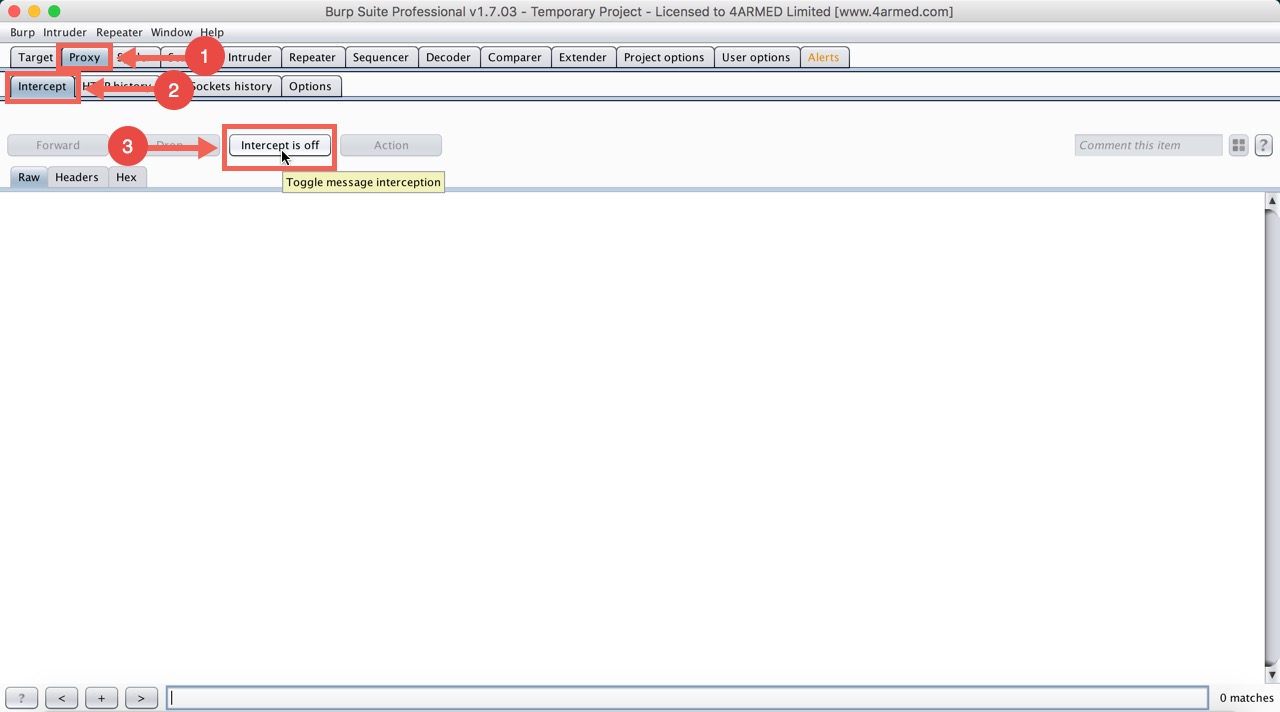View the Alerts tab

click(824, 57)
